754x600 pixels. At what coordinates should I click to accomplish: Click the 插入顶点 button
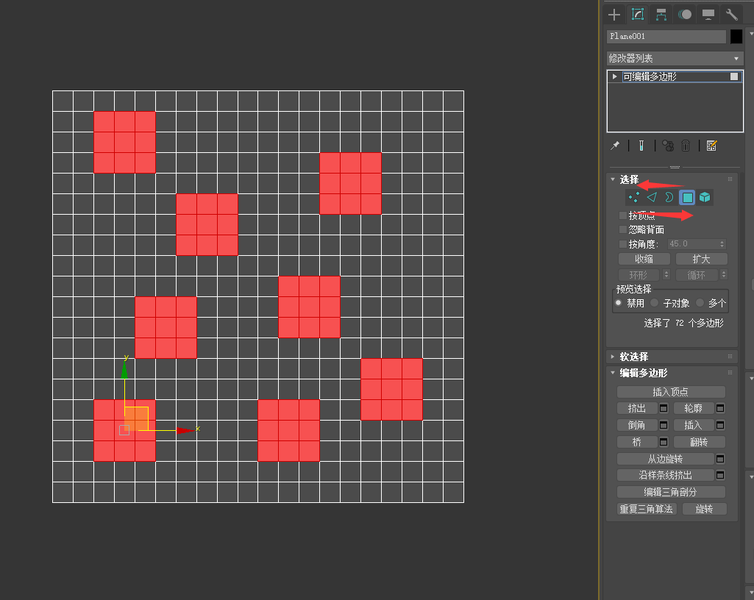coord(671,392)
